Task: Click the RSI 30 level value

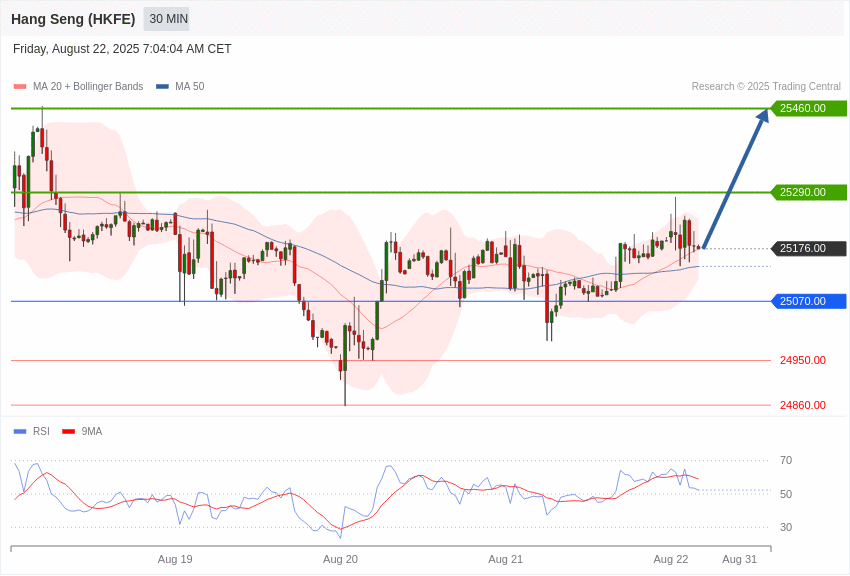Action: pyautogui.click(x=786, y=527)
